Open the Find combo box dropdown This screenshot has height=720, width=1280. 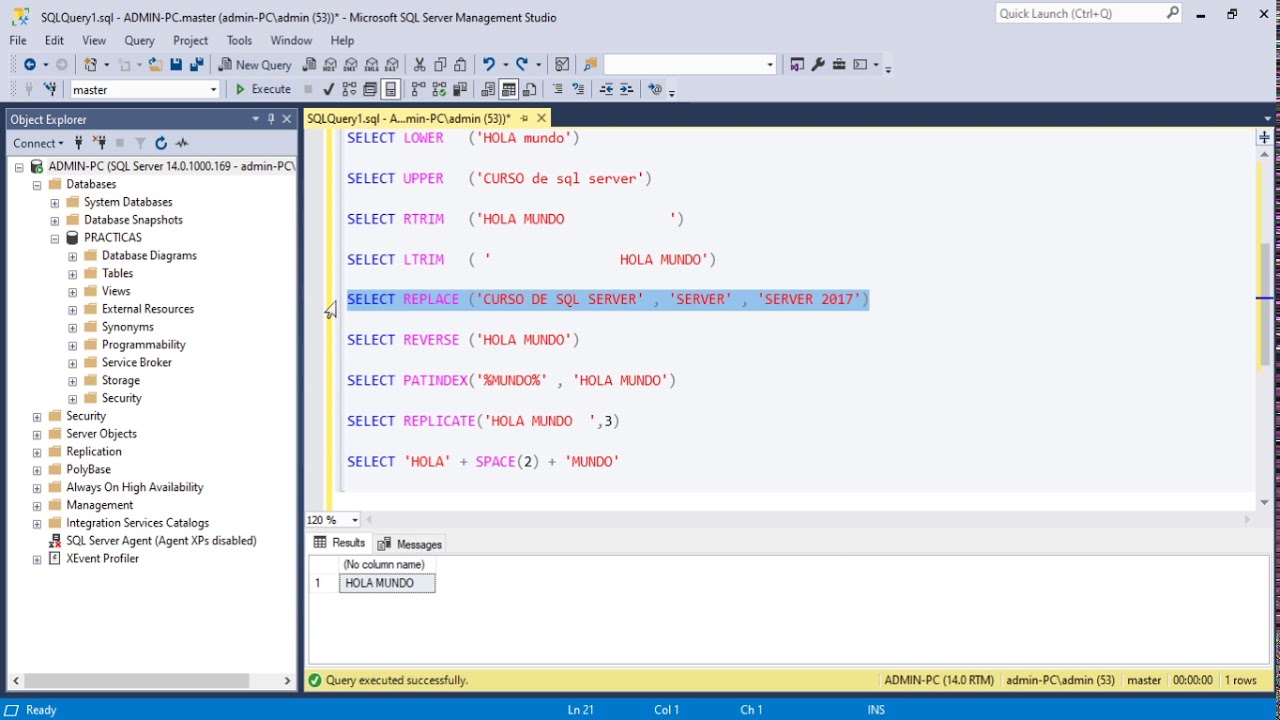(x=770, y=64)
